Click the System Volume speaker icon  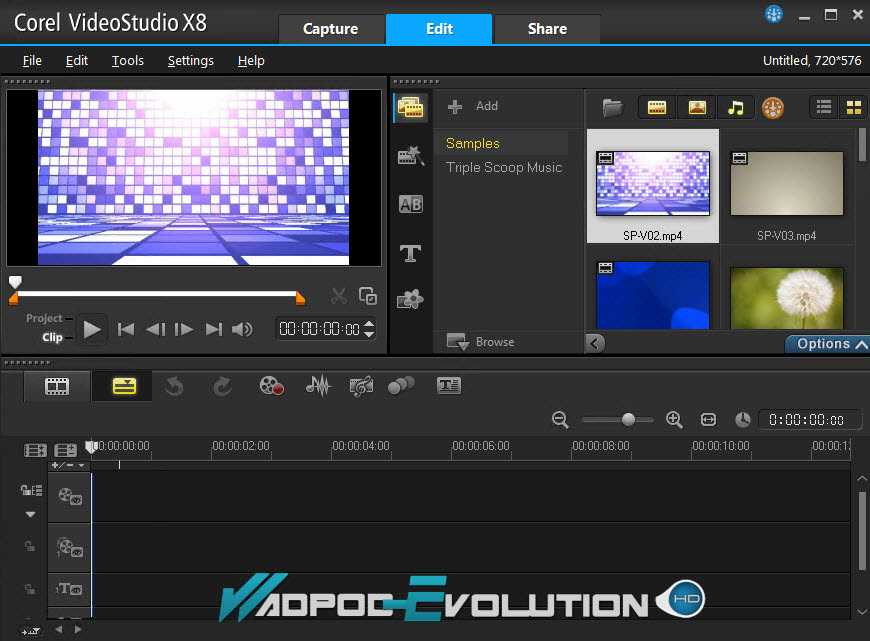242,330
